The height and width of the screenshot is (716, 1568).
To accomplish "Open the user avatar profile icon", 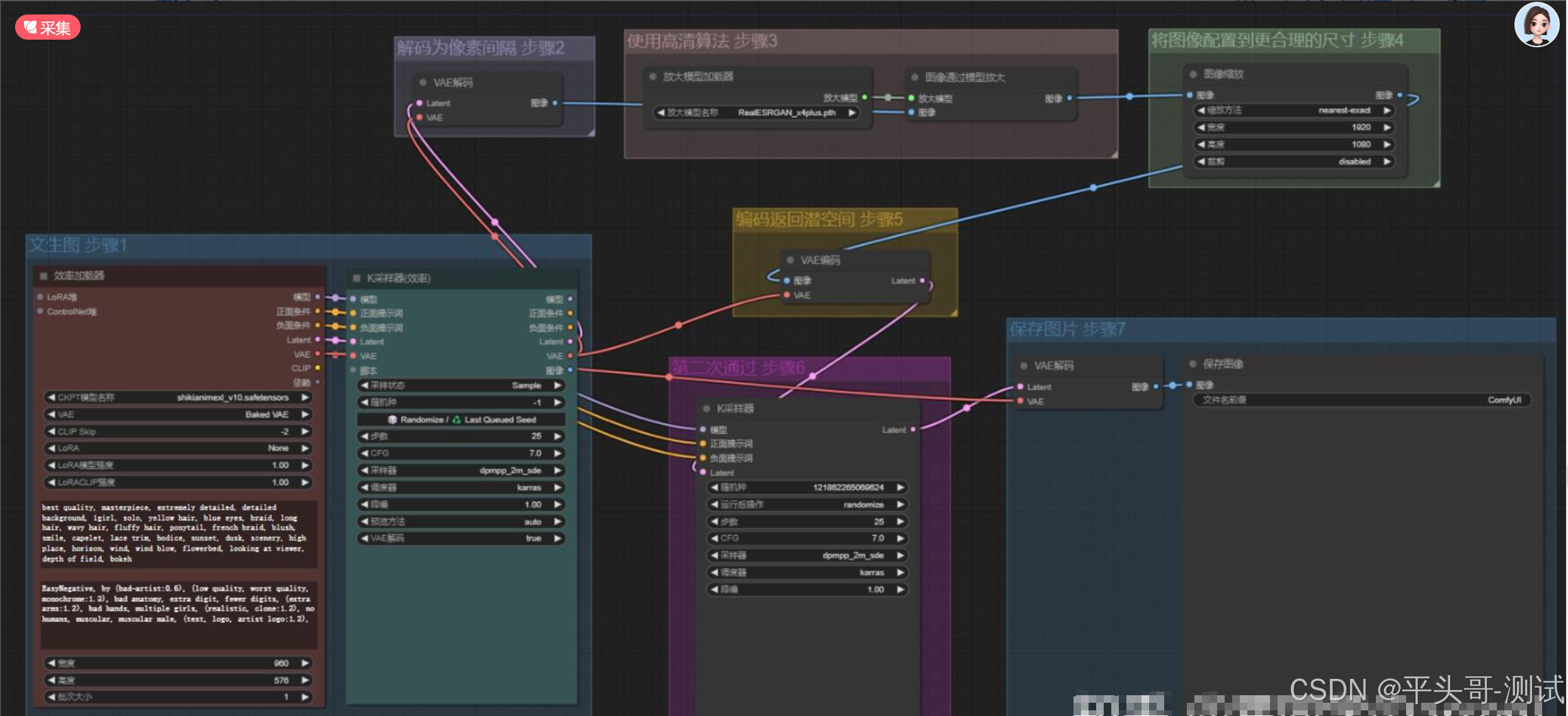I will point(1536,25).
